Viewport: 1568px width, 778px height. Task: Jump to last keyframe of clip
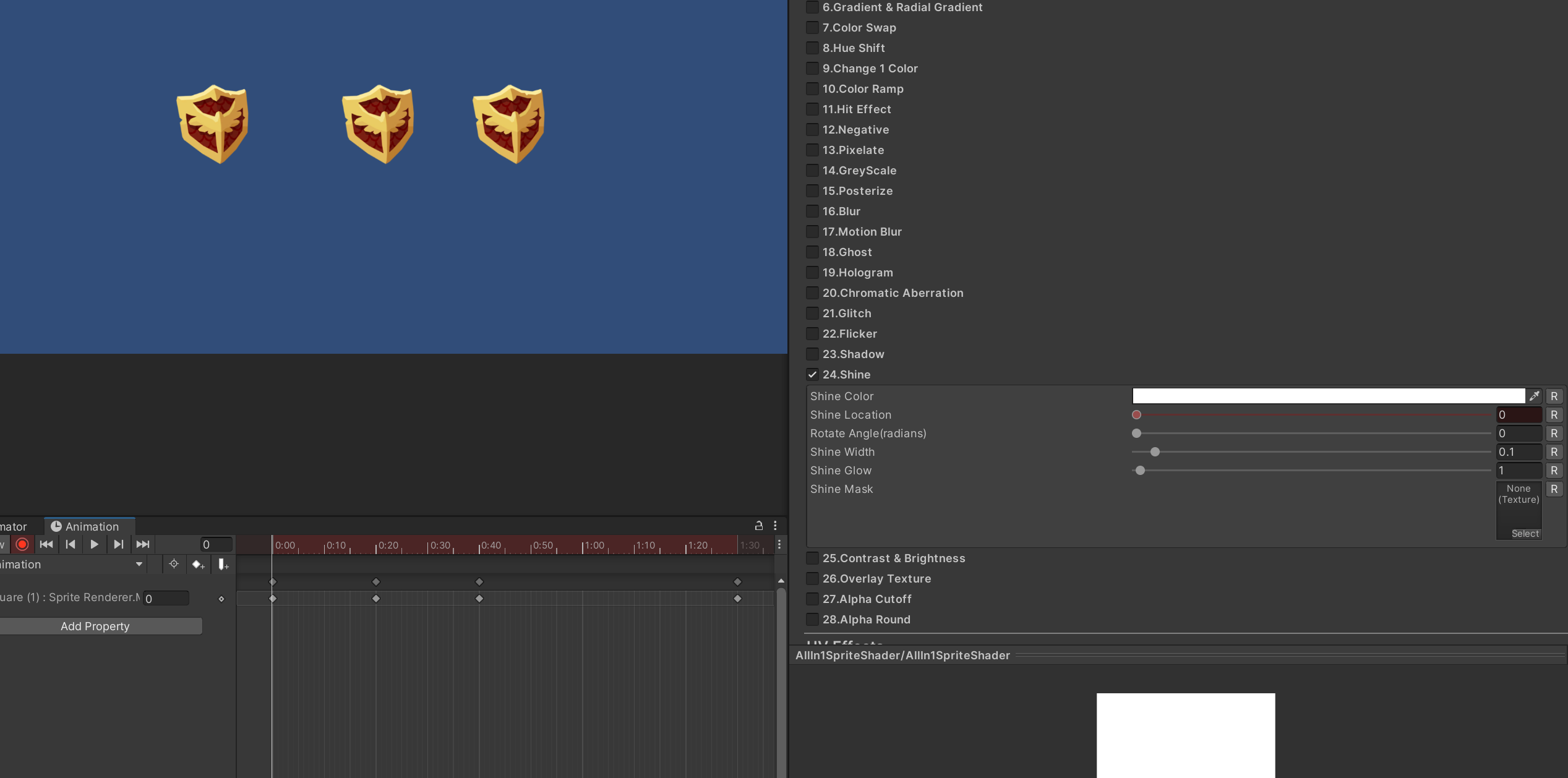(x=142, y=544)
